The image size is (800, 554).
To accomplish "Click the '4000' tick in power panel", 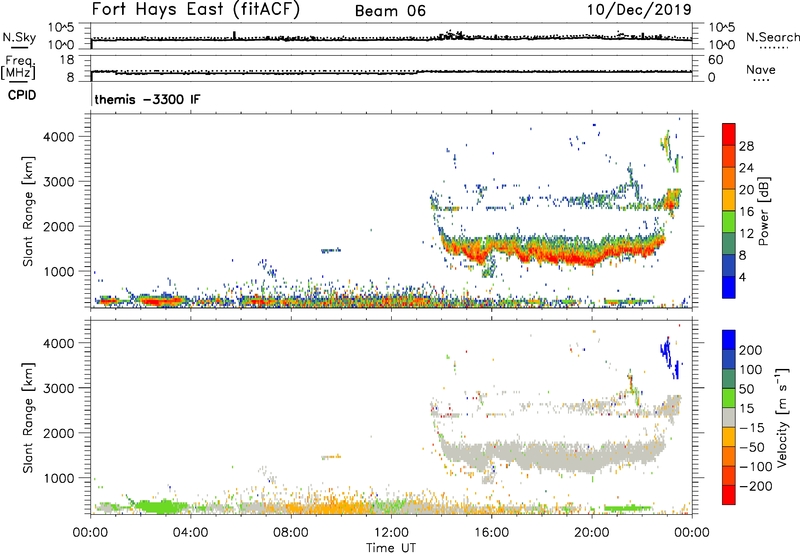I will click(x=59, y=137).
